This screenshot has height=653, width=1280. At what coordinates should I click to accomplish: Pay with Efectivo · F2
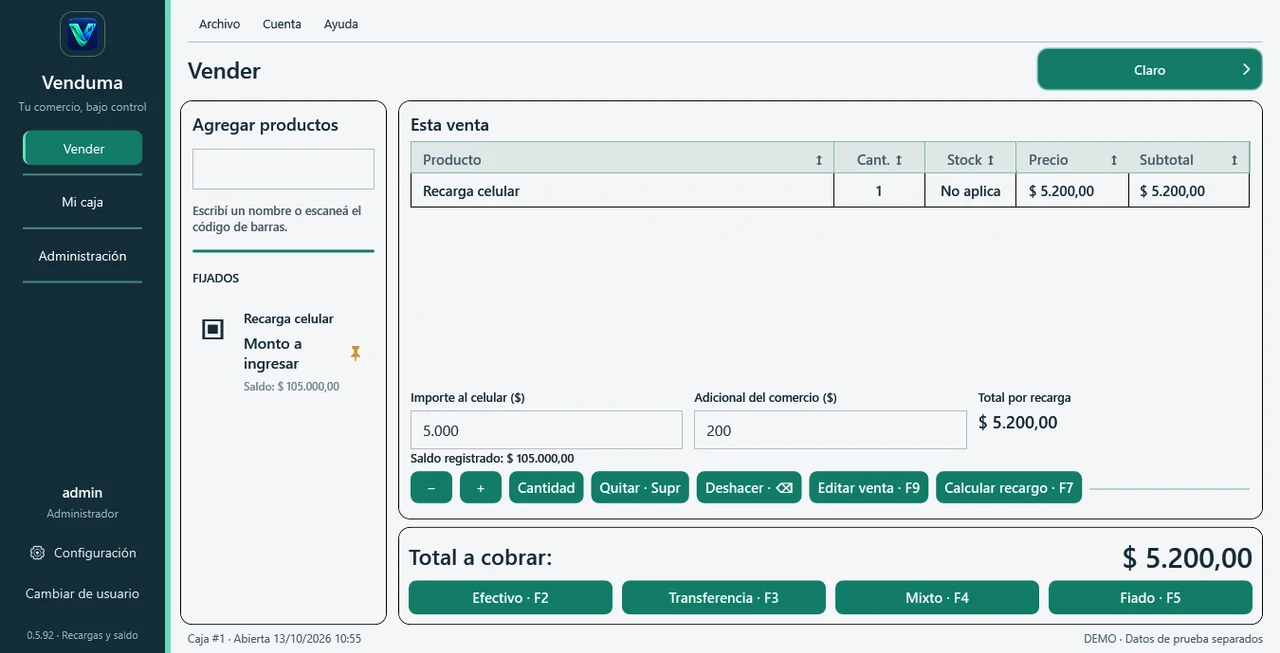(x=510, y=598)
